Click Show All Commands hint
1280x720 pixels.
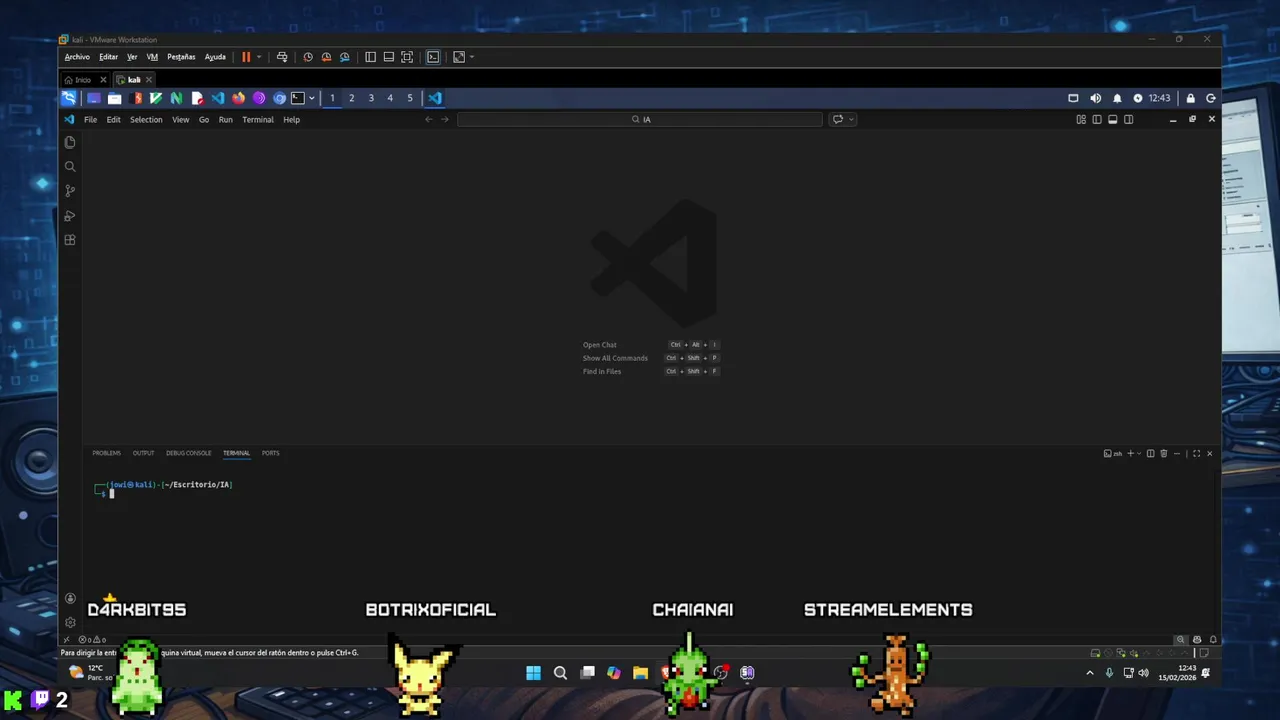pyautogui.click(x=615, y=358)
